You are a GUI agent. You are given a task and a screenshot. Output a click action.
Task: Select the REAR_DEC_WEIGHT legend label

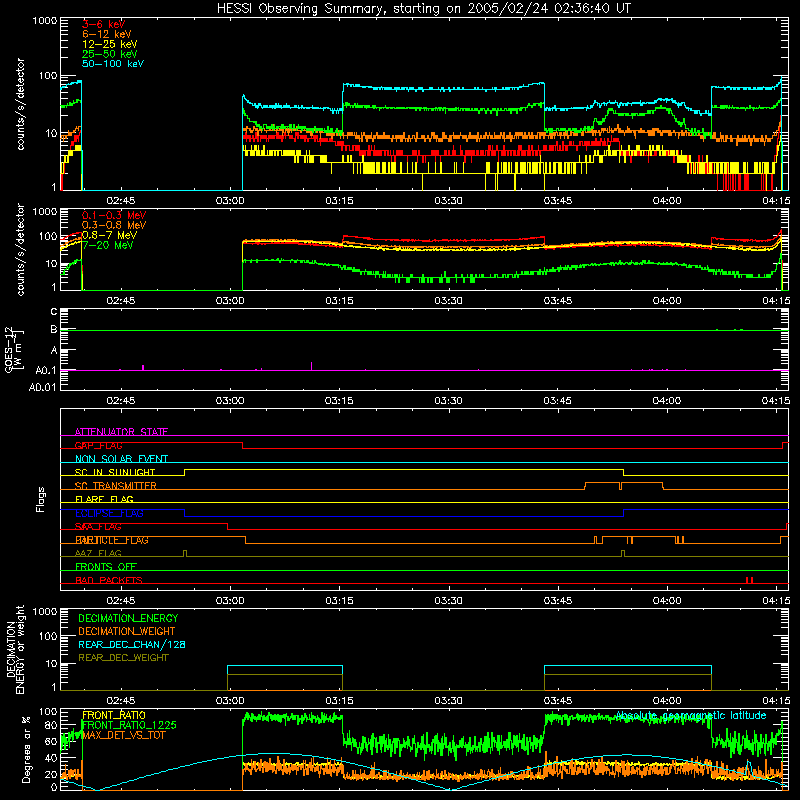tap(123, 658)
